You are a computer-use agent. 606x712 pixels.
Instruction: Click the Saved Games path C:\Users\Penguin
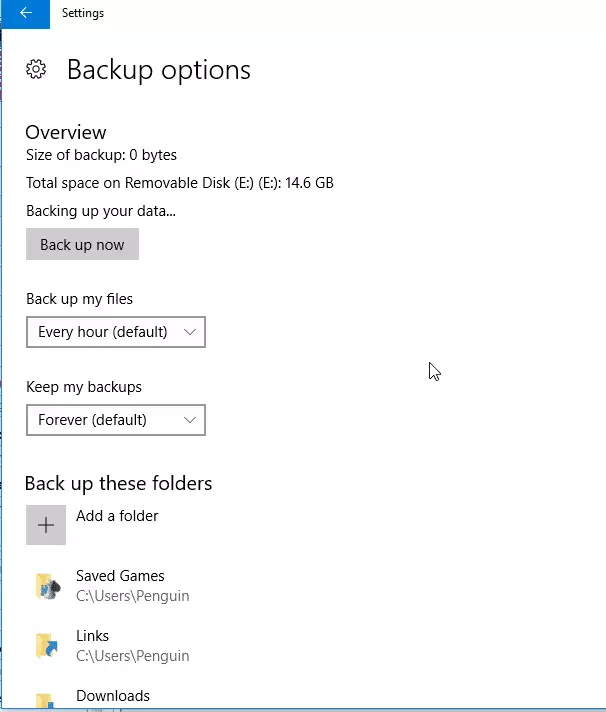pos(133,596)
